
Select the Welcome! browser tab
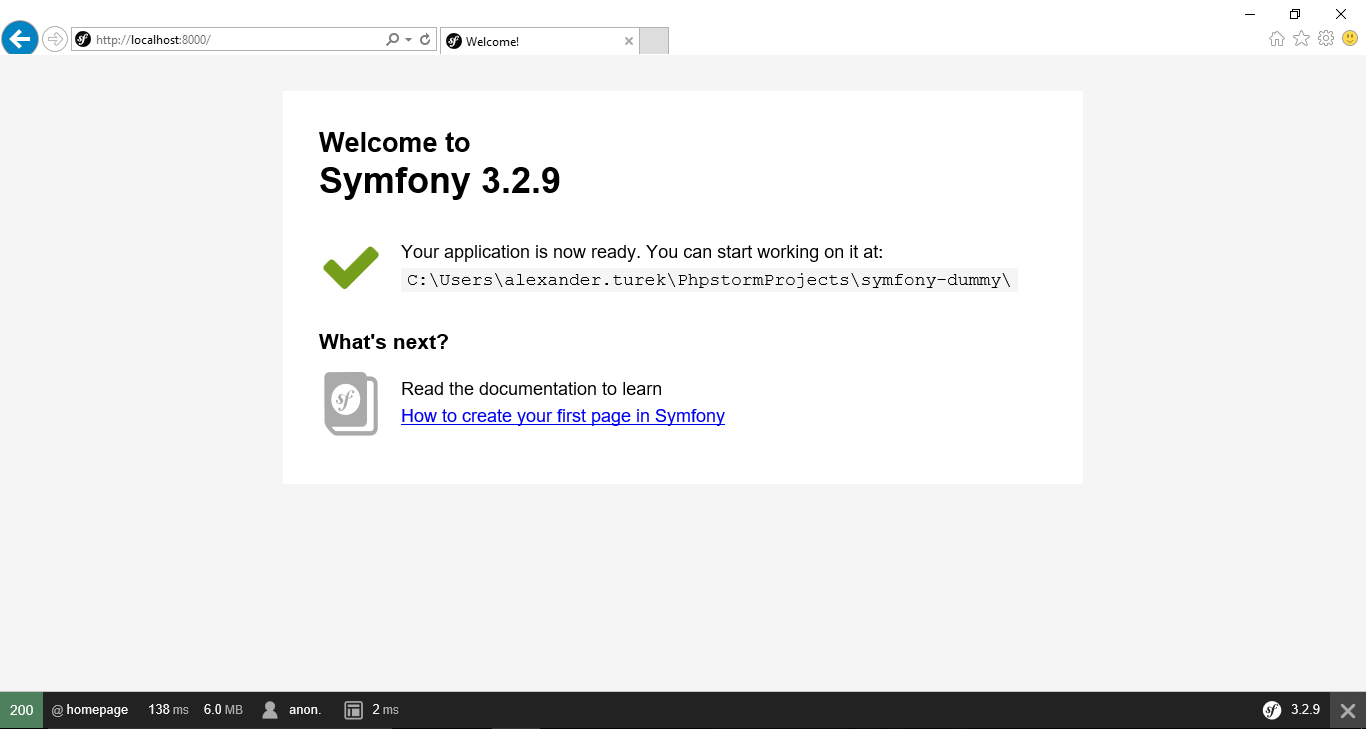540,41
